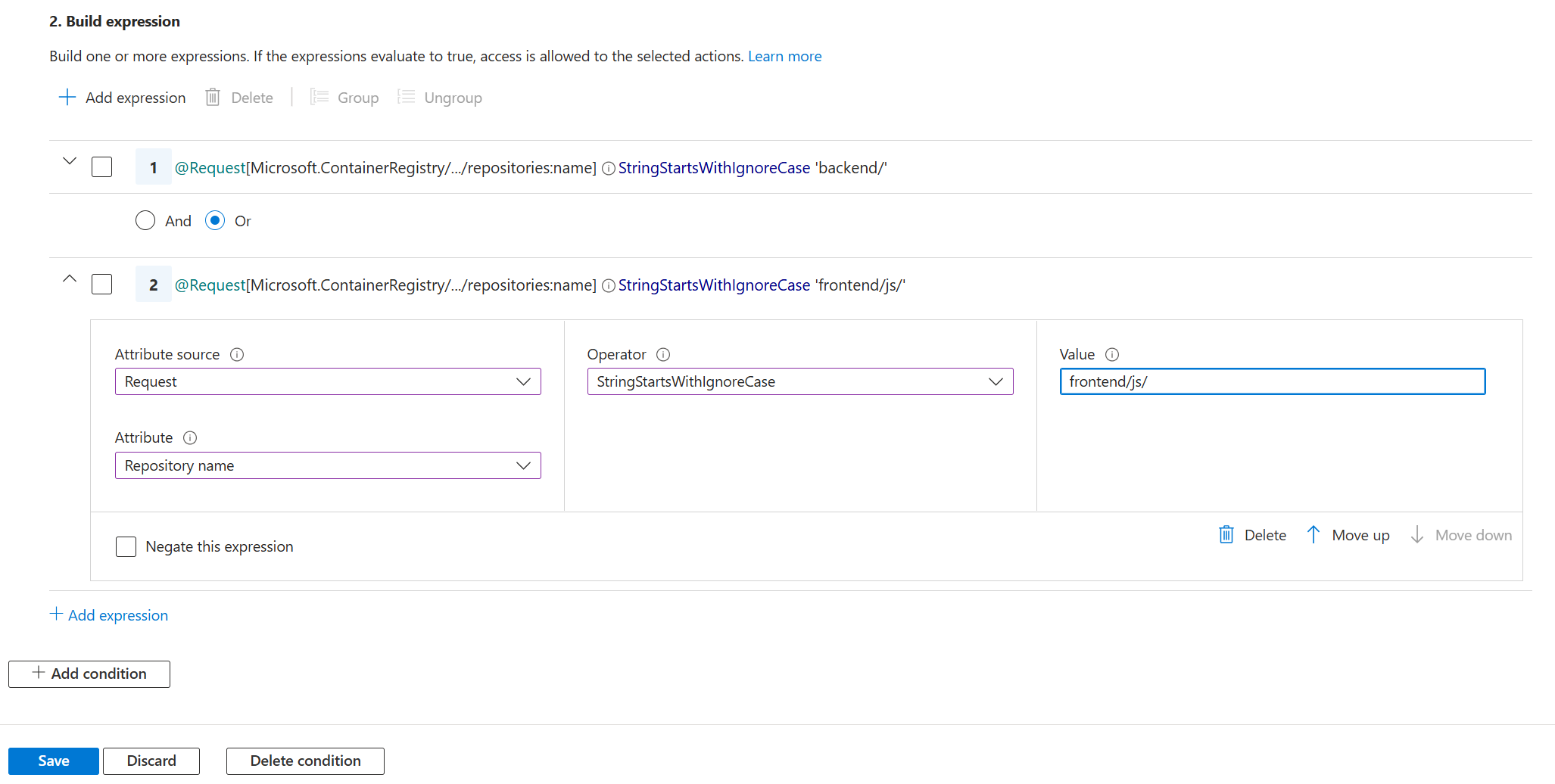
Task: Expand expression 1 details chevron
Action: point(70,161)
